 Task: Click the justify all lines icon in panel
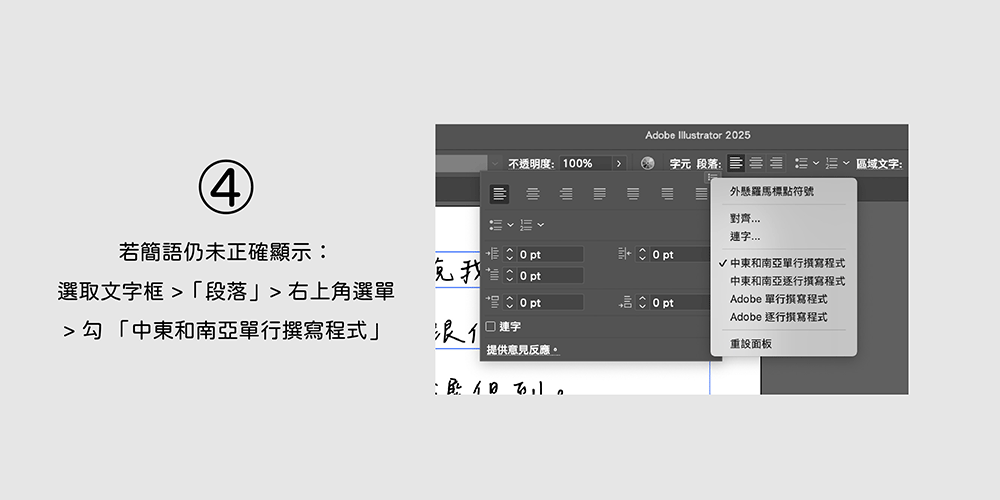700,193
